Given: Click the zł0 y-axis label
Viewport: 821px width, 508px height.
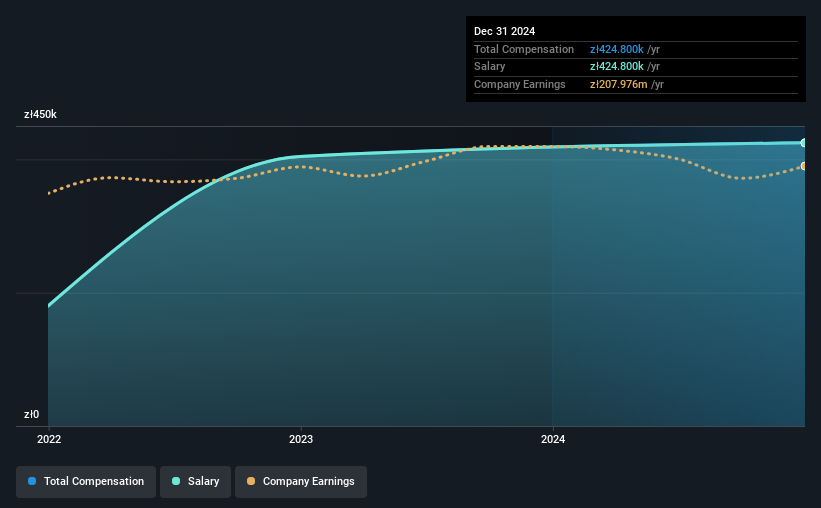Looking at the screenshot, I should click(x=31, y=414).
